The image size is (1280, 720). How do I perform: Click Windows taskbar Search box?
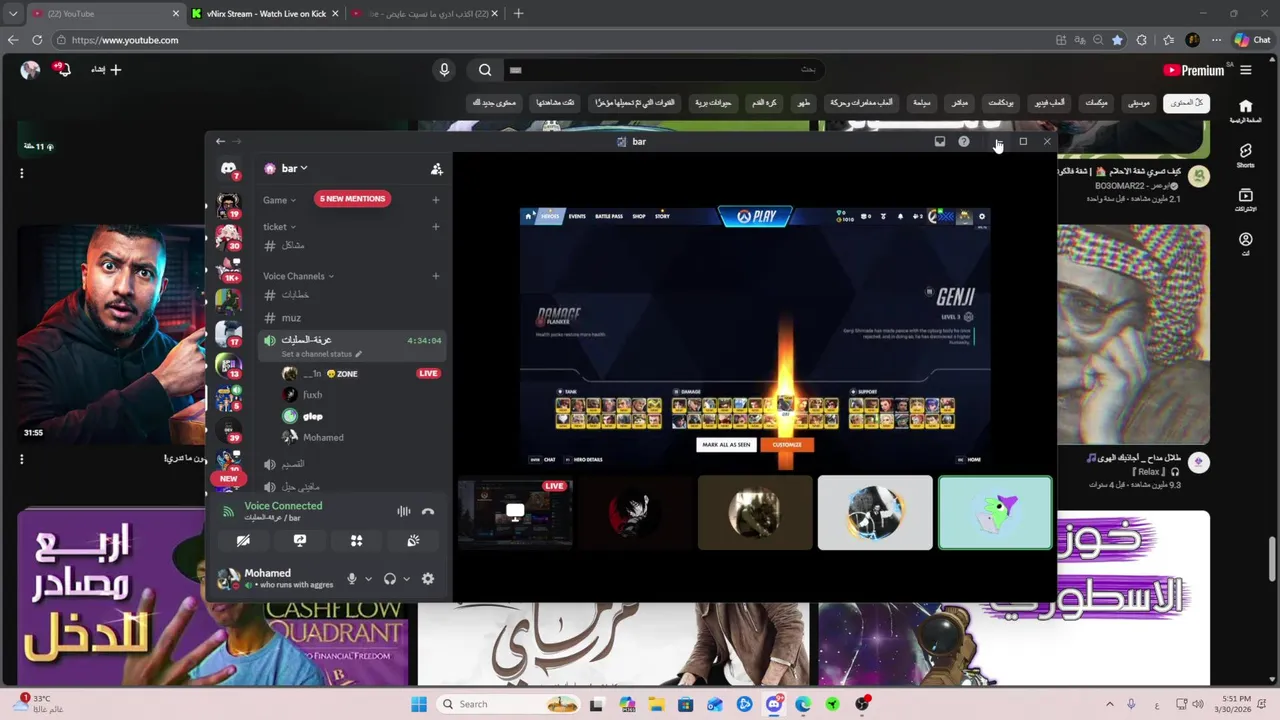click(509, 704)
